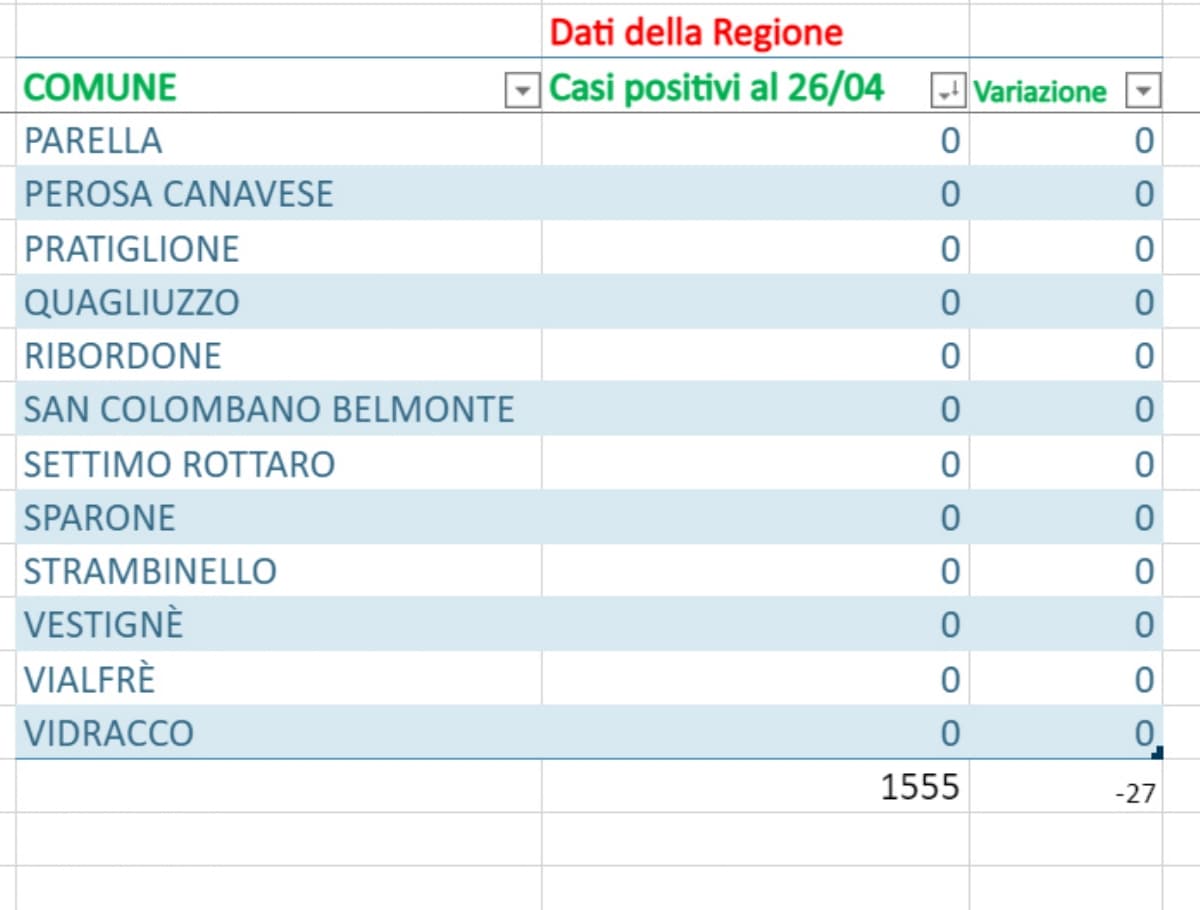This screenshot has width=1200, height=910.
Task: Expand the Variazione column filter dropdown
Action: point(1142,92)
